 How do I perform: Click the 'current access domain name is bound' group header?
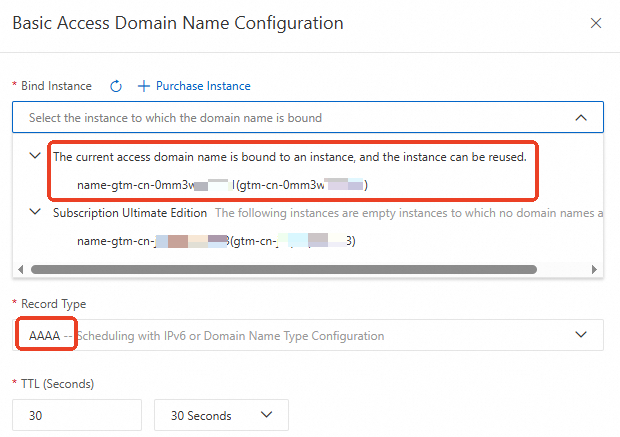pyautogui.click(x=290, y=157)
